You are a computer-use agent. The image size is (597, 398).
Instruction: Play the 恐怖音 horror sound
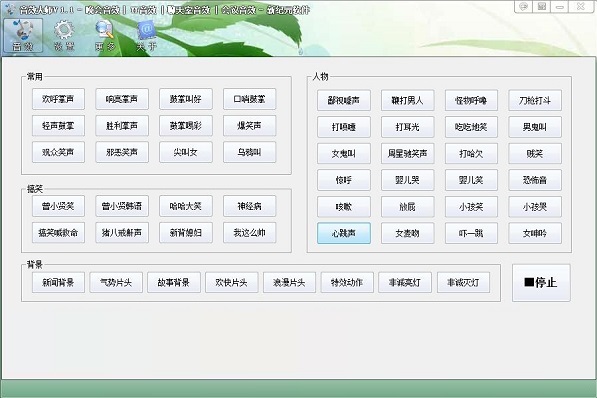(x=535, y=180)
